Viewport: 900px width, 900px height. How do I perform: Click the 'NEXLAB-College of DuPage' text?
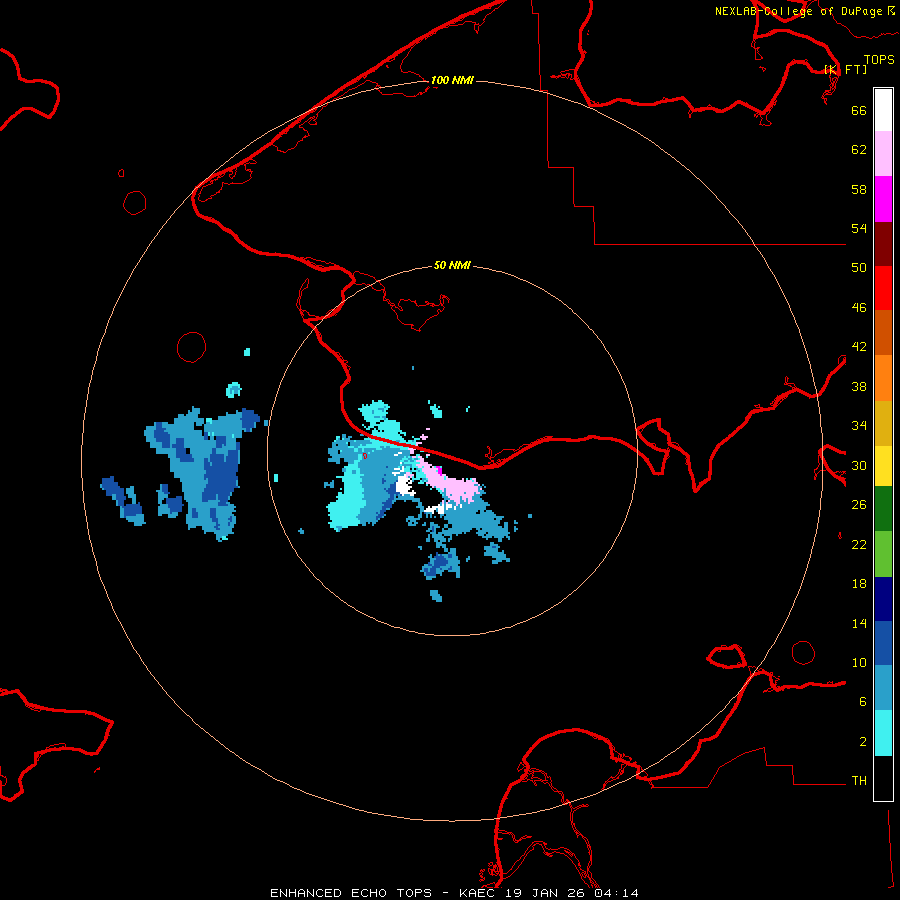[x=801, y=11]
